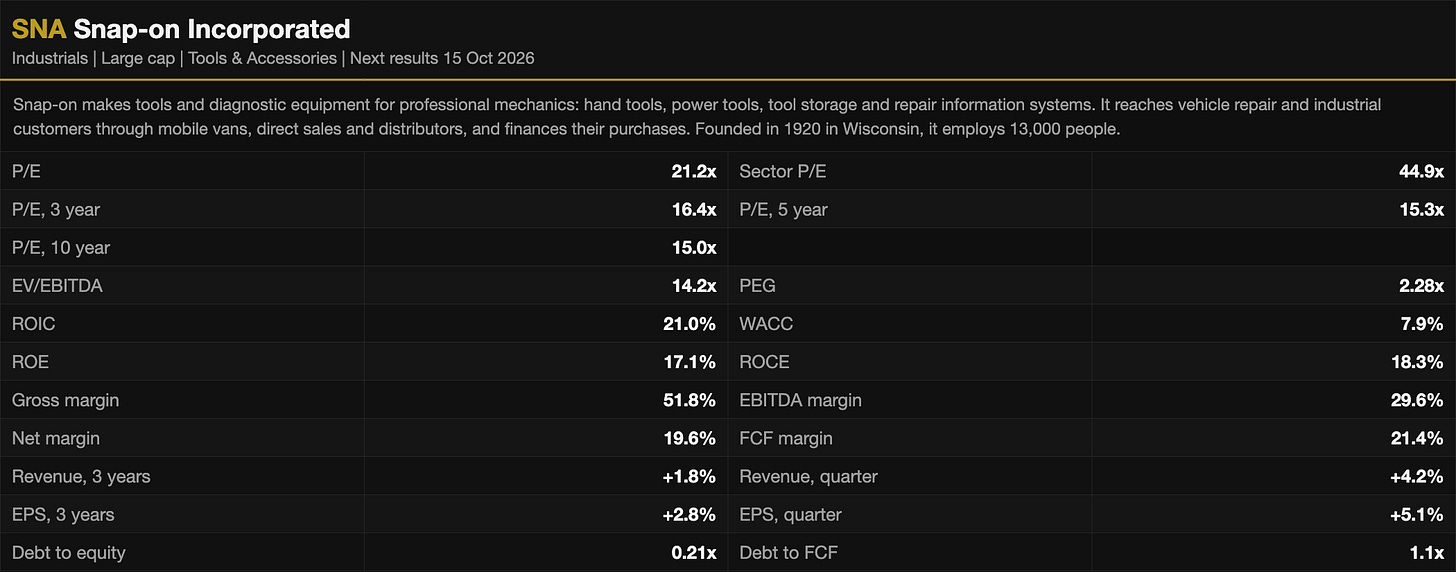The height and width of the screenshot is (572, 1456).
Task: Select the WACC value 7.9%
Action: (x=1422, y=324)
